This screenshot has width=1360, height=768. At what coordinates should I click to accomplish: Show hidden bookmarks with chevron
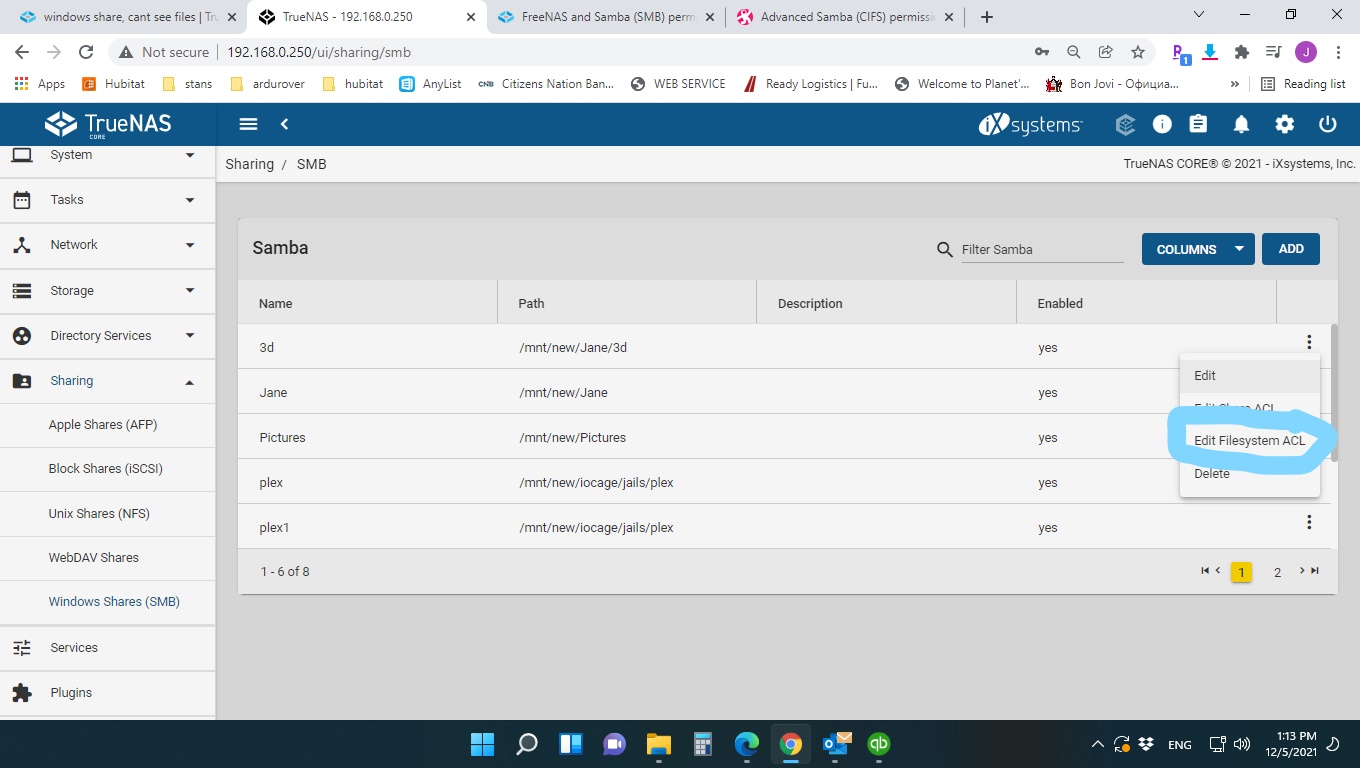pos(1235,84)
